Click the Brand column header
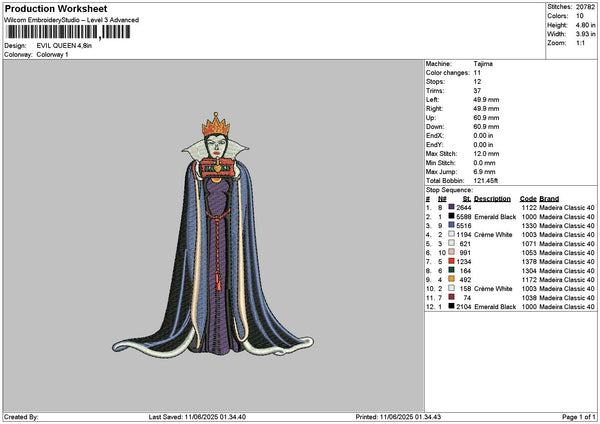Screen dimensions: 600x424 pyautogui.click(x=549, y=198)
